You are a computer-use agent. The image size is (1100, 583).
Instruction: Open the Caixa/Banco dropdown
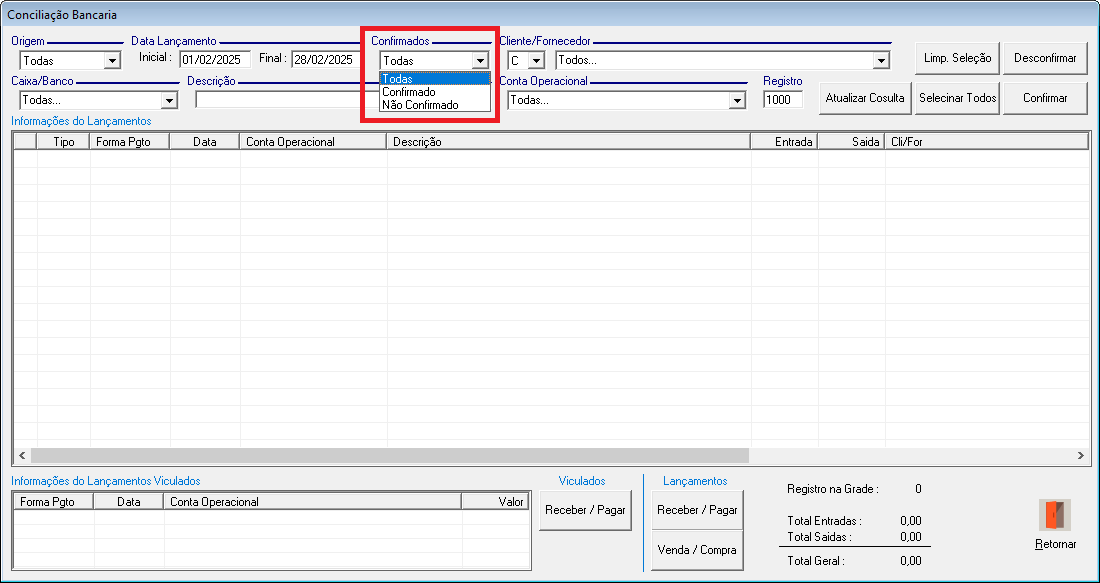click(169, 101)
